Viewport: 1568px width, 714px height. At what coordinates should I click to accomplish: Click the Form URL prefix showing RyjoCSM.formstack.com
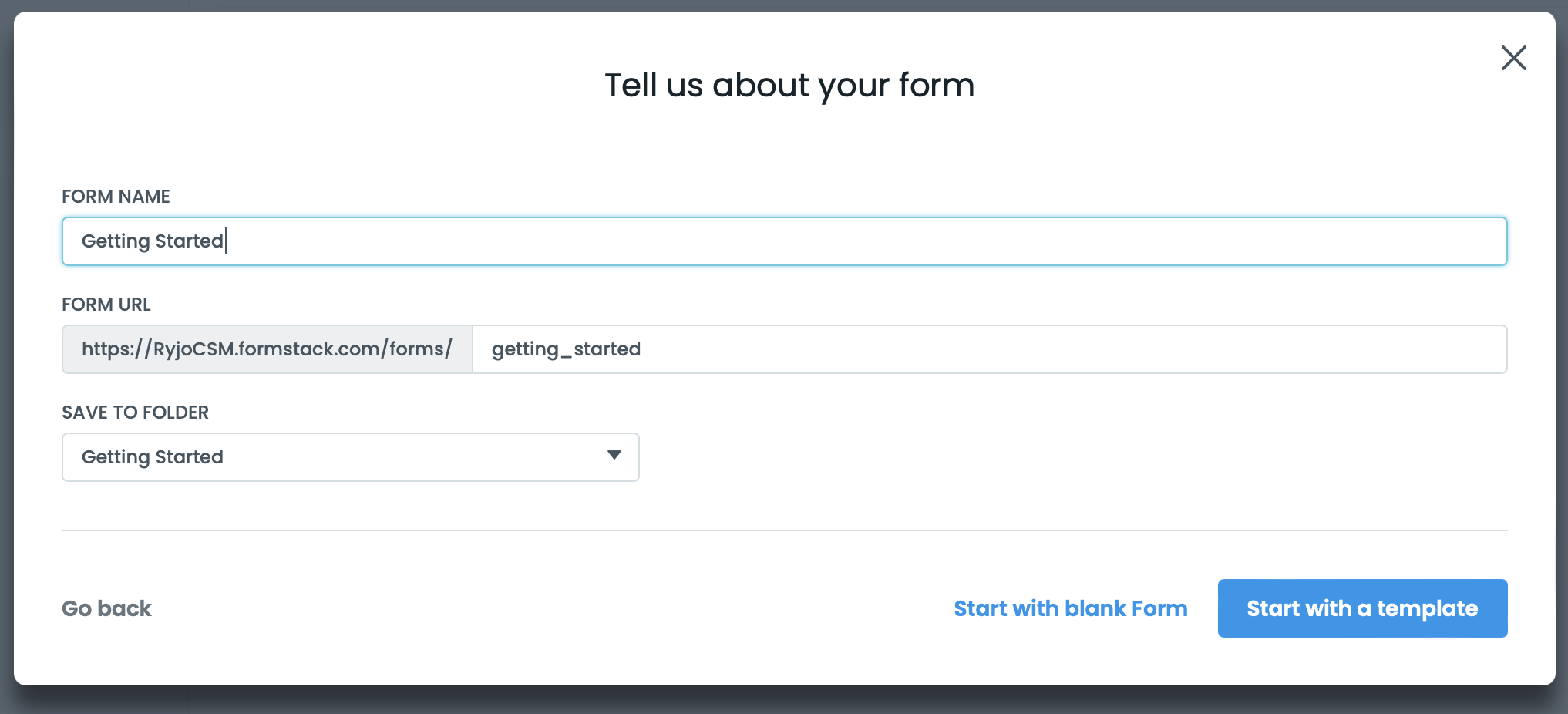point(266,349)
